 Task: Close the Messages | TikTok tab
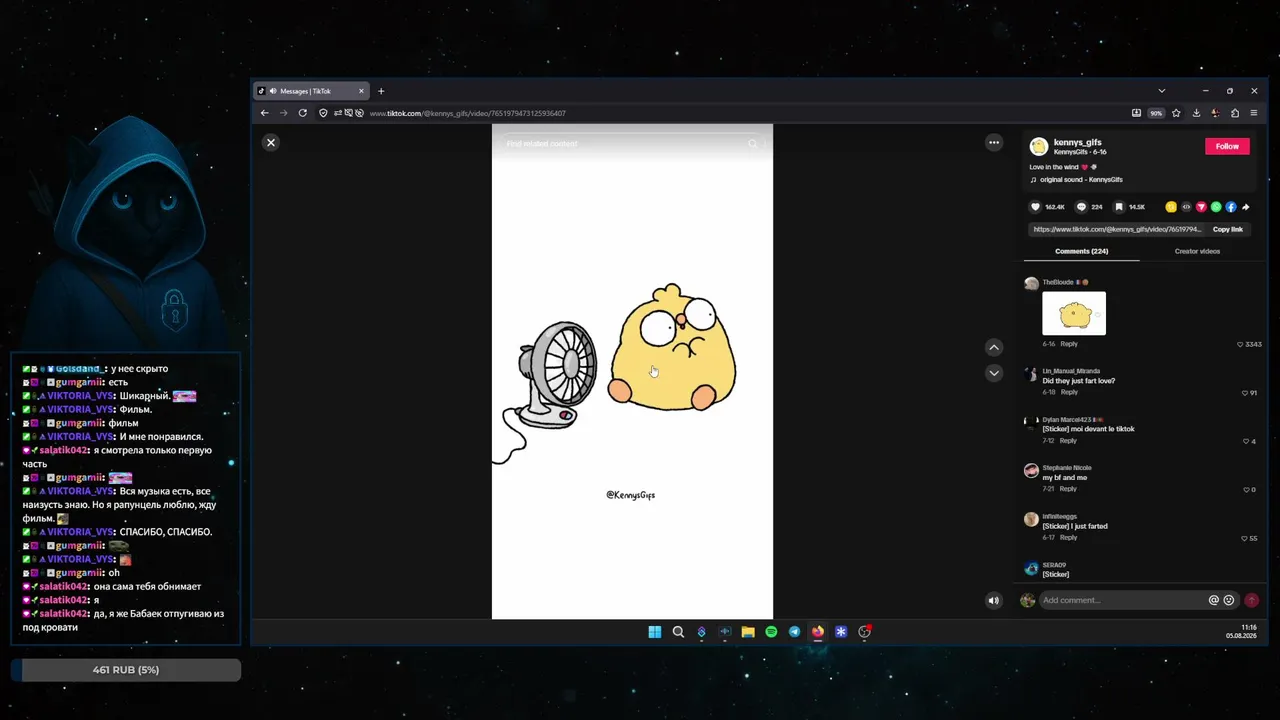coord(362,91)
